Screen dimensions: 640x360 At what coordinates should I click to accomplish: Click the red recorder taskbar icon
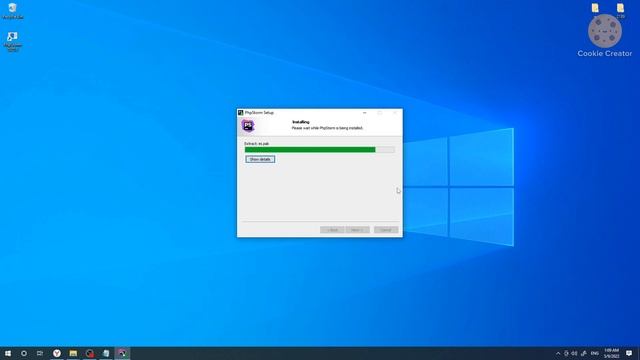click(x=90, y=353)
